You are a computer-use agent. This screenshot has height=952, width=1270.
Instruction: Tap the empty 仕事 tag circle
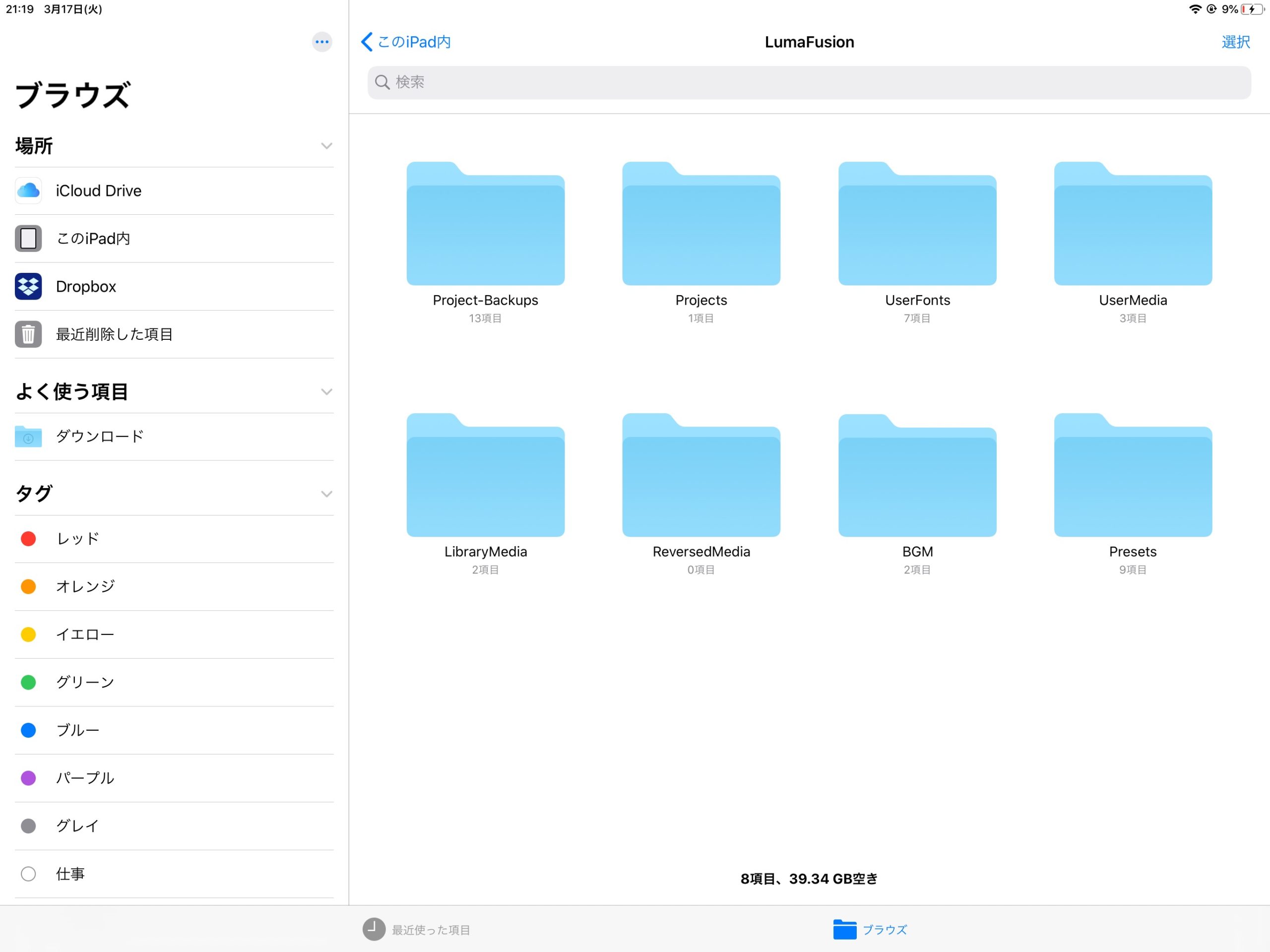click(x=28, y=874)
